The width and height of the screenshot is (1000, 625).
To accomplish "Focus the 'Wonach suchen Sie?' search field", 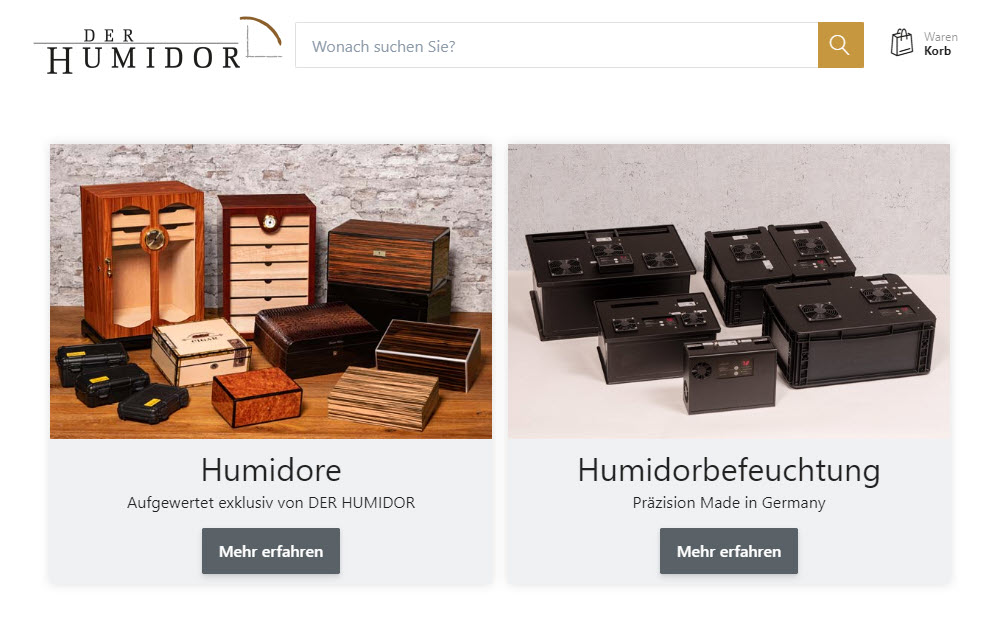I will [557, 45].
